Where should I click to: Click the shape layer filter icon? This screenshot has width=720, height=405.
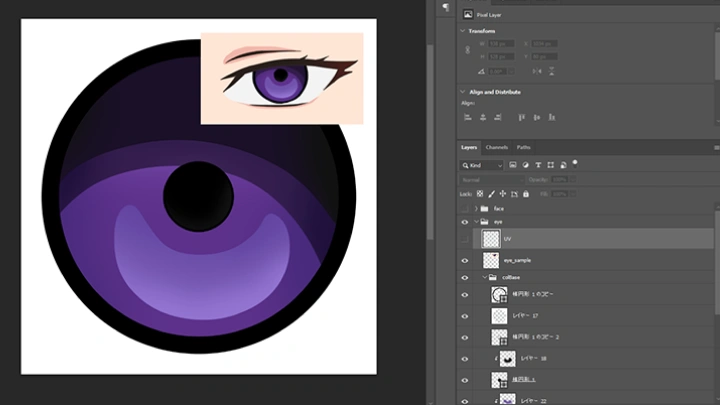(x=552, y=165)
